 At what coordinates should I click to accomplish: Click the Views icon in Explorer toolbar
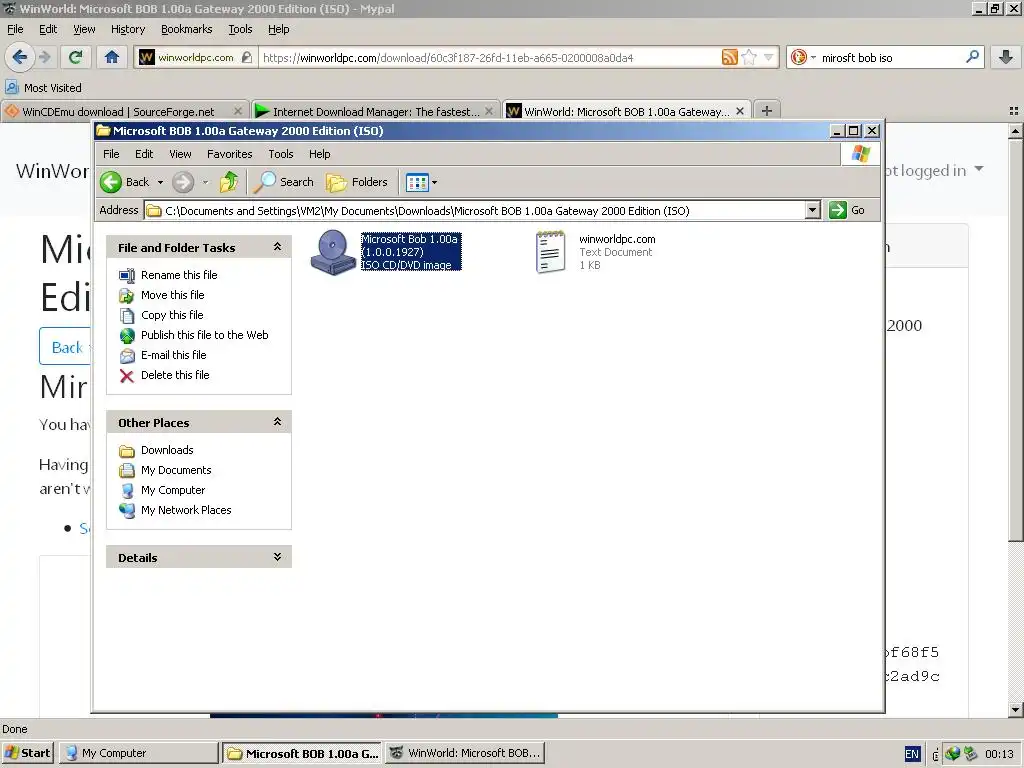coord(417,182)
